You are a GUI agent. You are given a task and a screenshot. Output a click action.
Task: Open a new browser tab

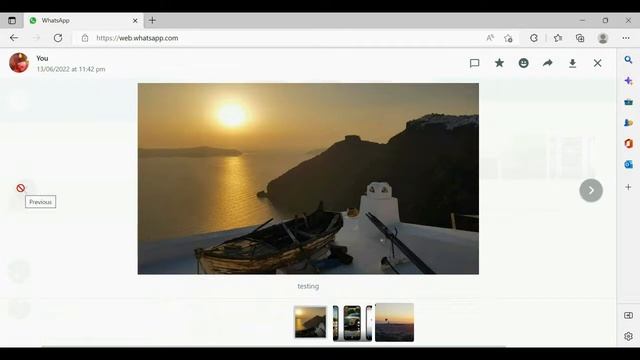[152, 20]
